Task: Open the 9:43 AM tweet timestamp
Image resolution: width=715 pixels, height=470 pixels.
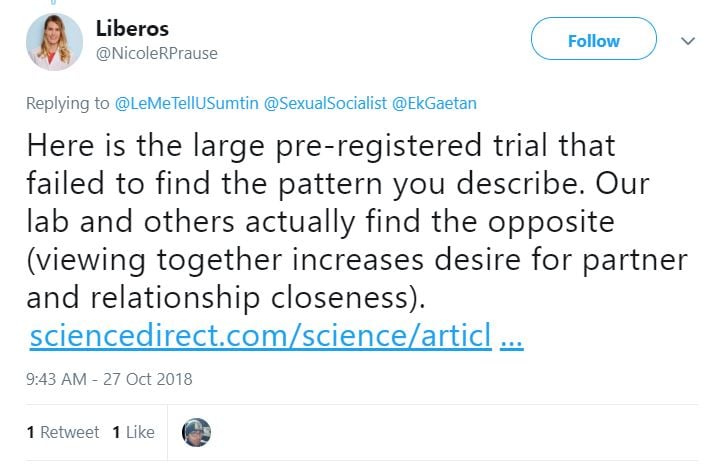Action: (x=110, y=379)
